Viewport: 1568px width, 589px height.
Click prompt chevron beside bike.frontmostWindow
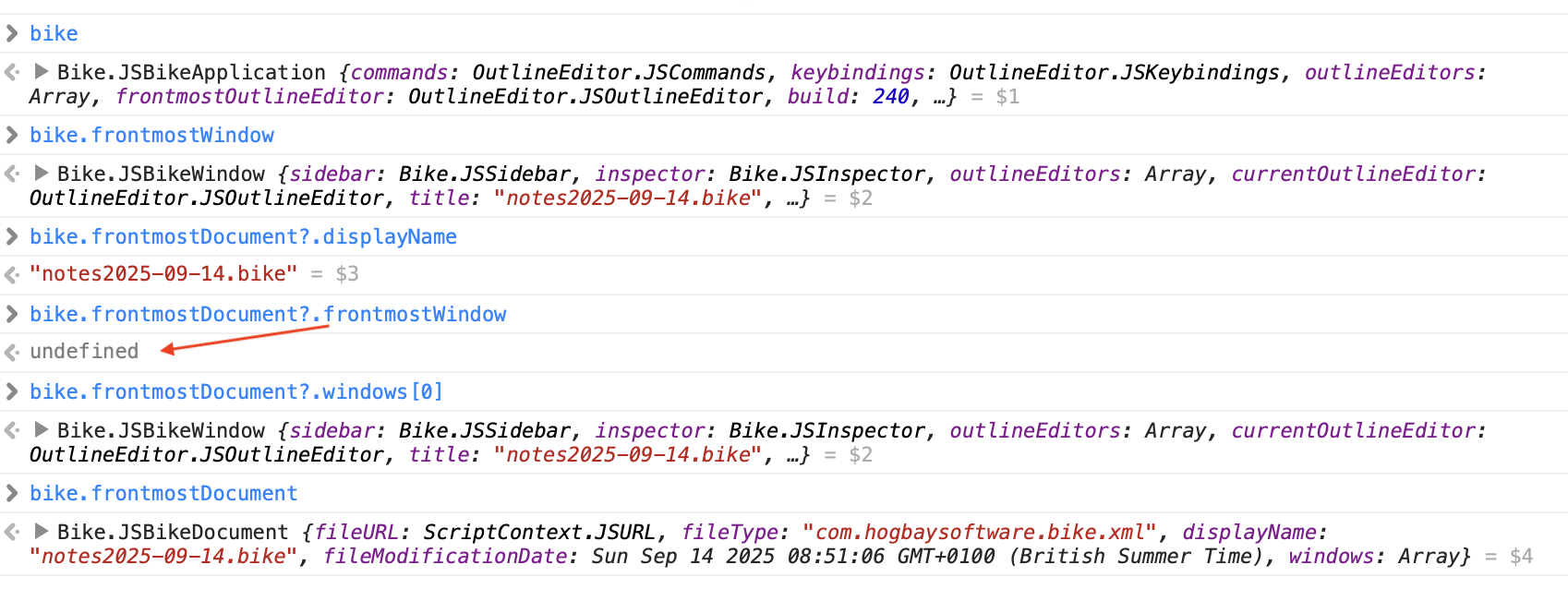(x=12, y=136)
